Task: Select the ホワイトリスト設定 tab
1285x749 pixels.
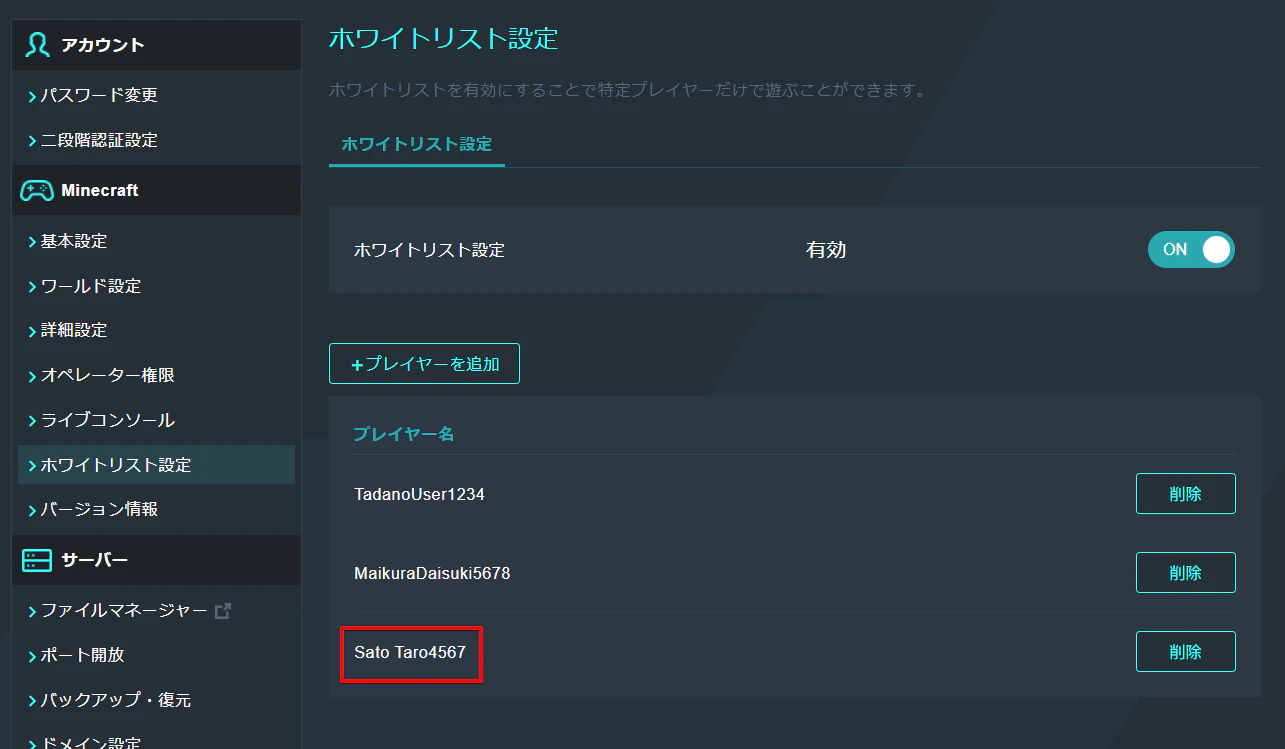Action: (x=417, y=144)
